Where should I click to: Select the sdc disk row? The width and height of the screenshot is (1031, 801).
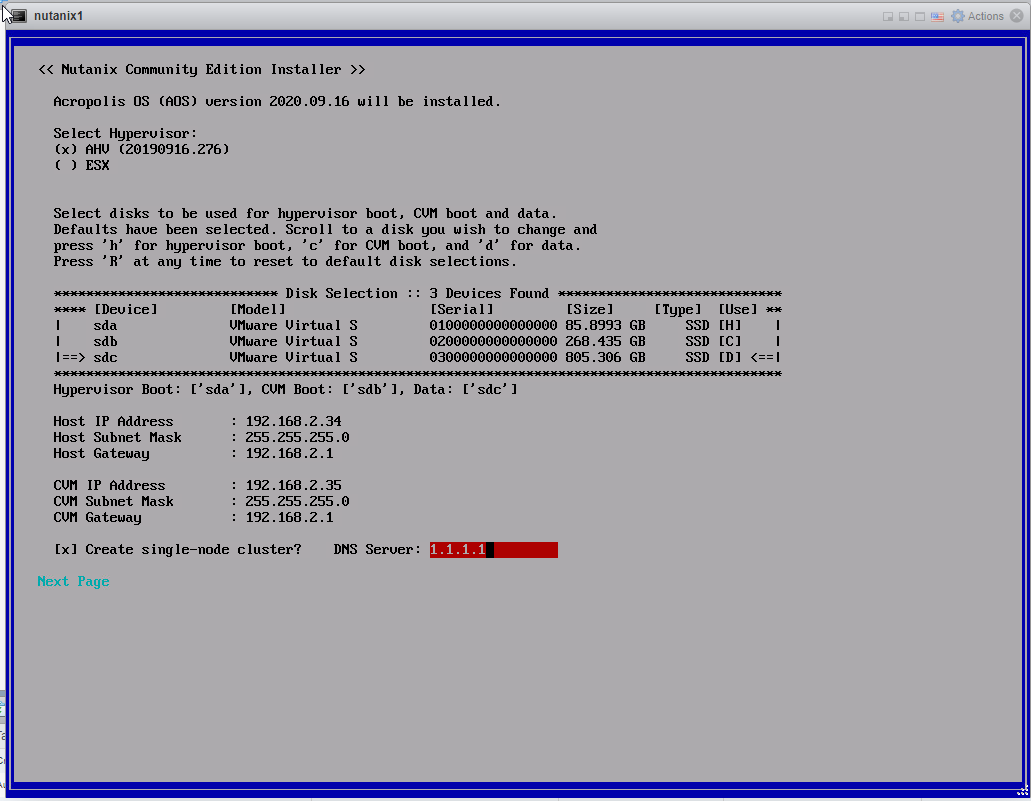pos(418,357)
